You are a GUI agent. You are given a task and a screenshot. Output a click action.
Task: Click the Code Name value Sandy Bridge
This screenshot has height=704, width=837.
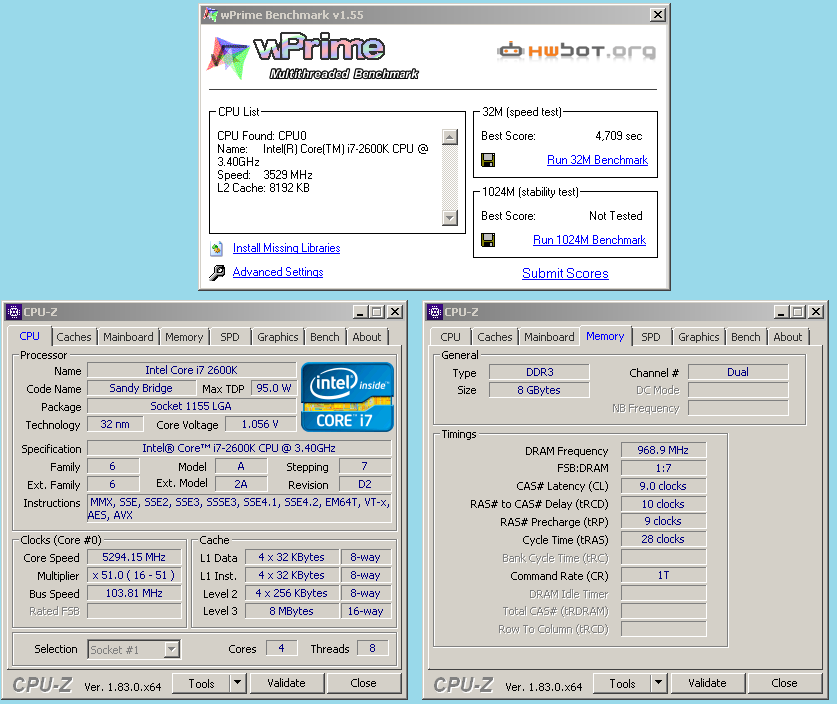(x=141, y=389)
